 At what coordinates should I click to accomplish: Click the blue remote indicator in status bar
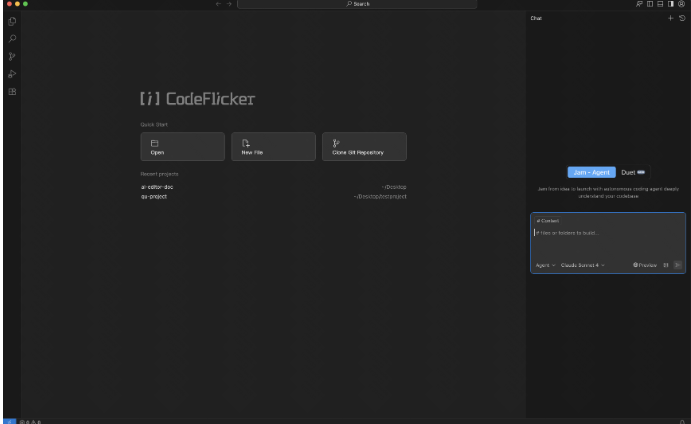[x=9, y=421]
